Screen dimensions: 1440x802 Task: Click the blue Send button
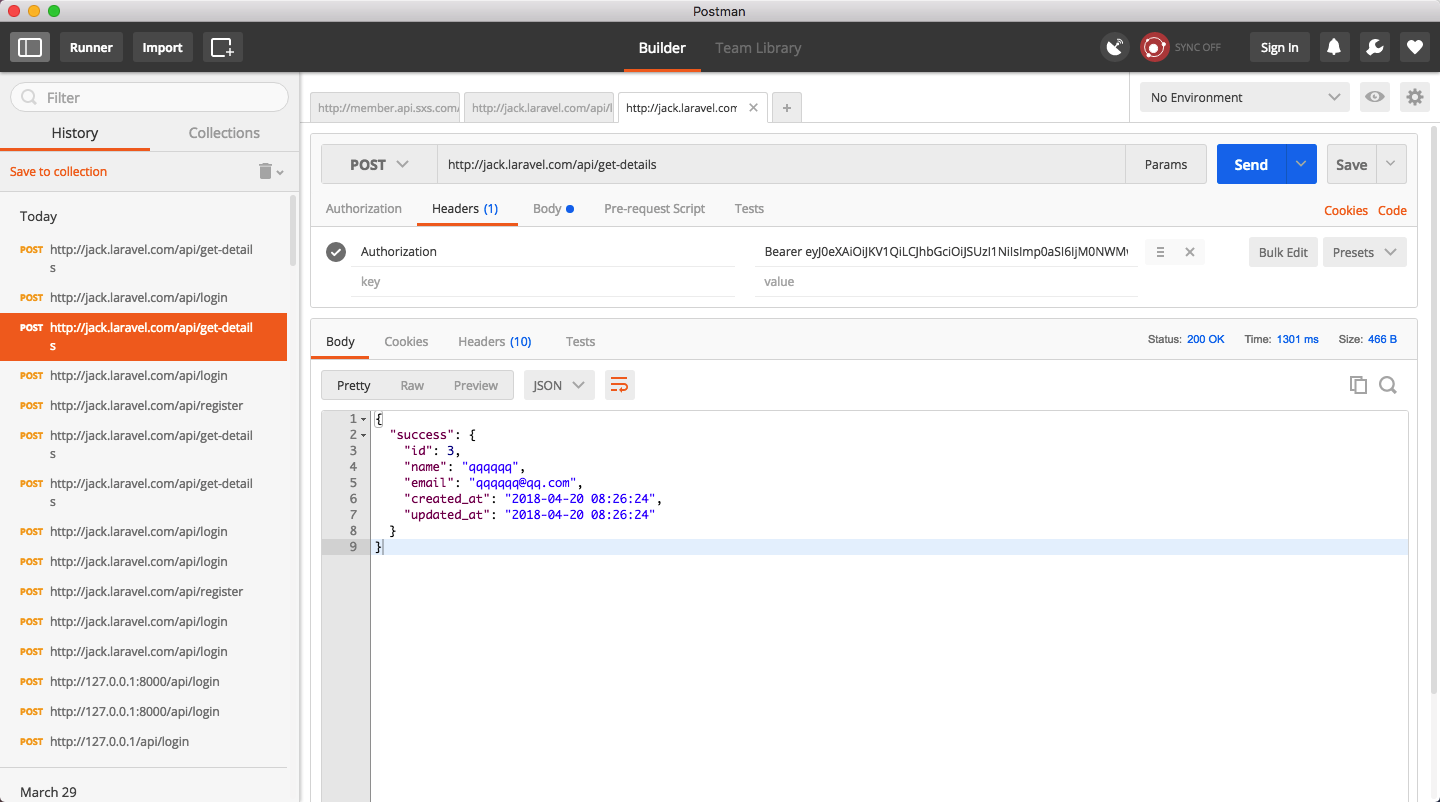coord(1251,164)
